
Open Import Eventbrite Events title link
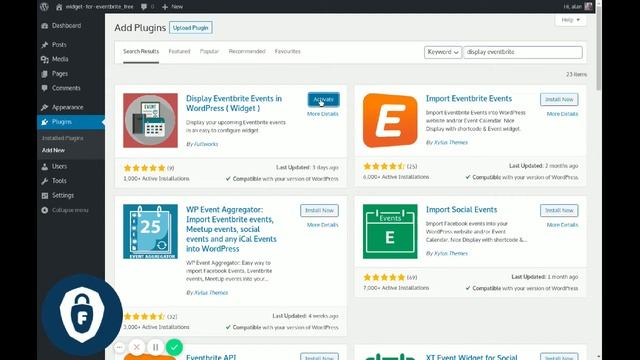(469, 98)
